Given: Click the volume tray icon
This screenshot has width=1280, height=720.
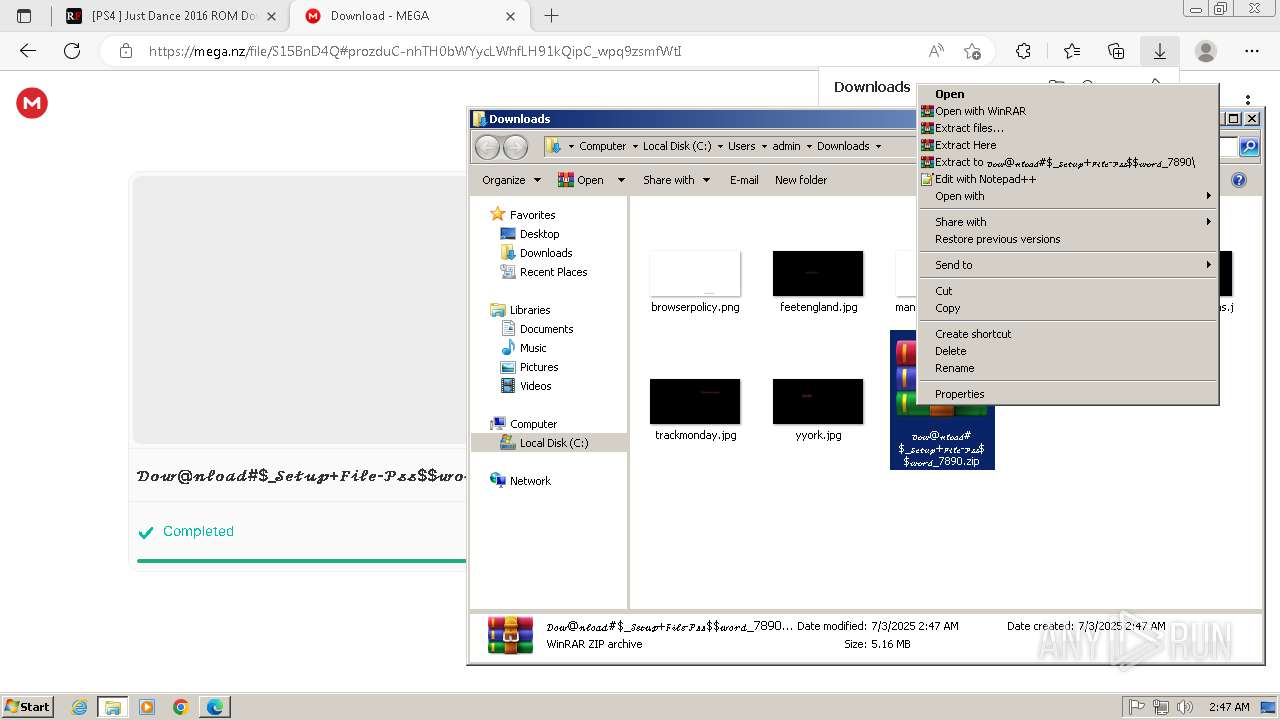Looking at the screenshot, I should 1185,707.
